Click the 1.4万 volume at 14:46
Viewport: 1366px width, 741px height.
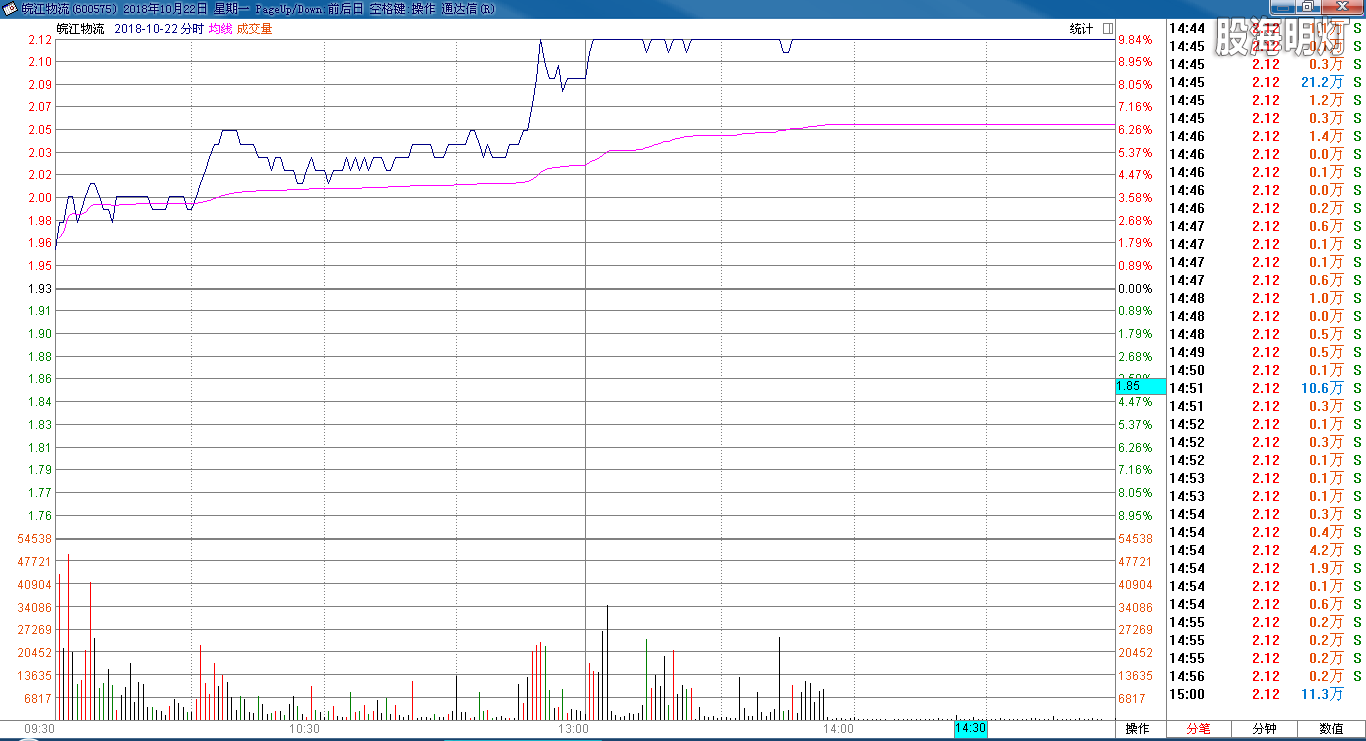coord(1326,136)
